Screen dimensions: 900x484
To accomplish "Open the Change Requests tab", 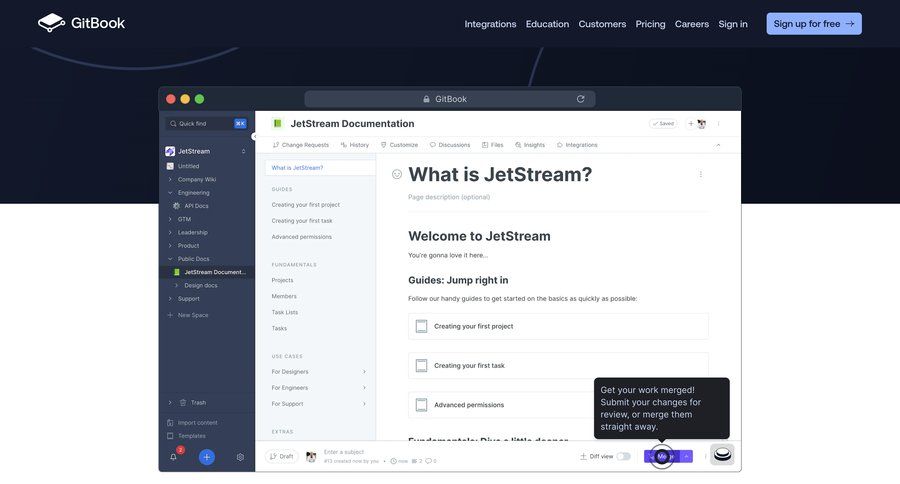I will point(300,145).
